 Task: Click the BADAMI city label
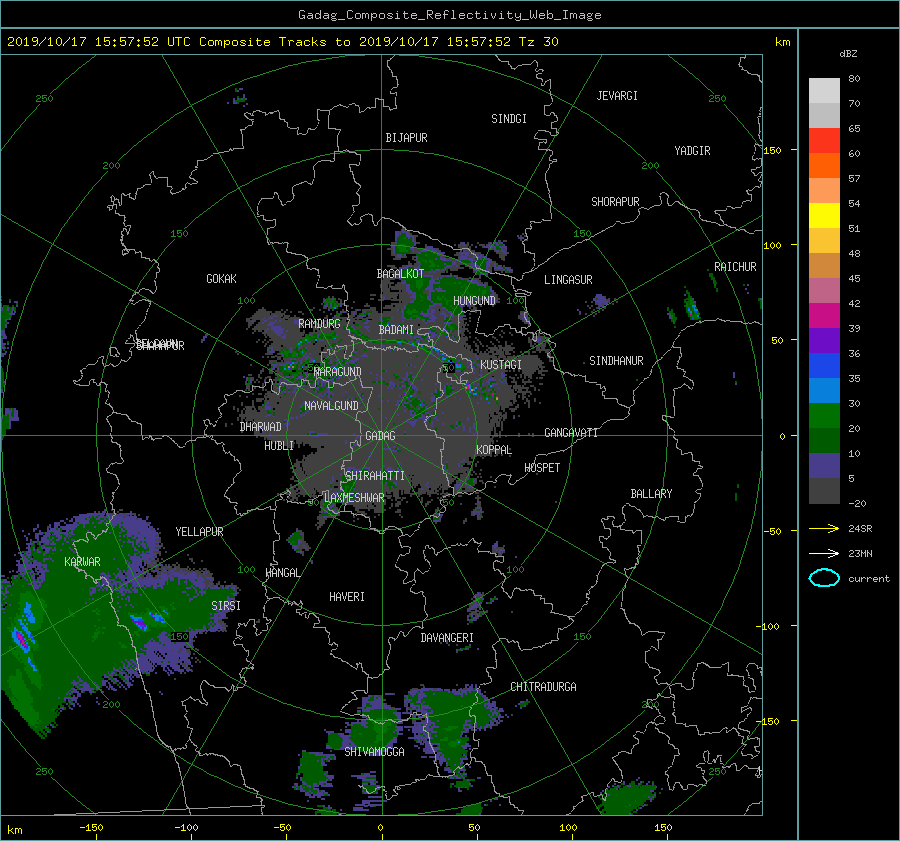(396, 330)
